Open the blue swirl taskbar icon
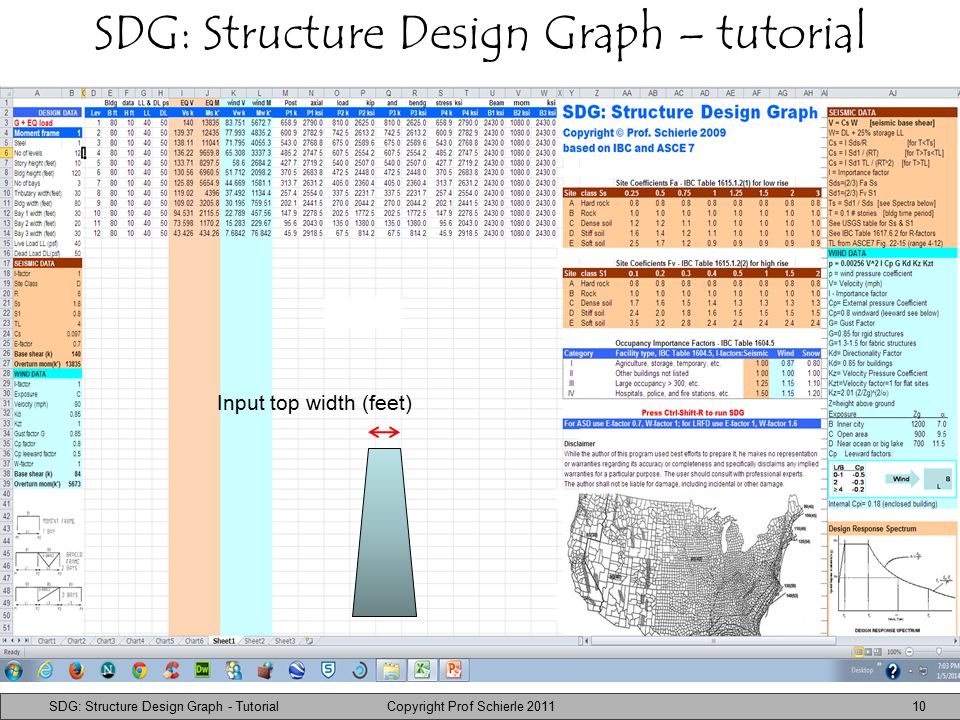 tap(359, 670)
